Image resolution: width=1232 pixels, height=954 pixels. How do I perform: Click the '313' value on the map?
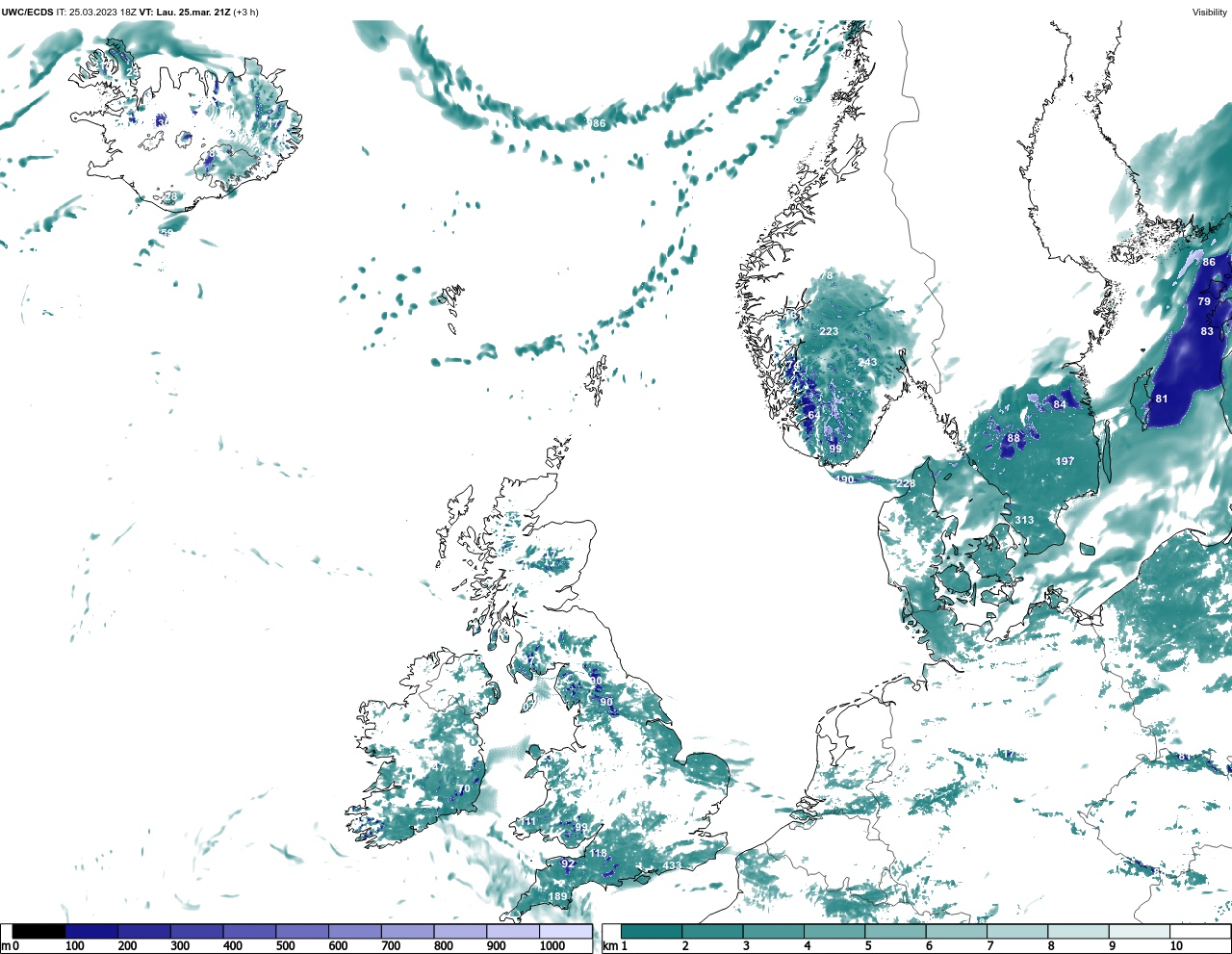(x=1024, y=520)
